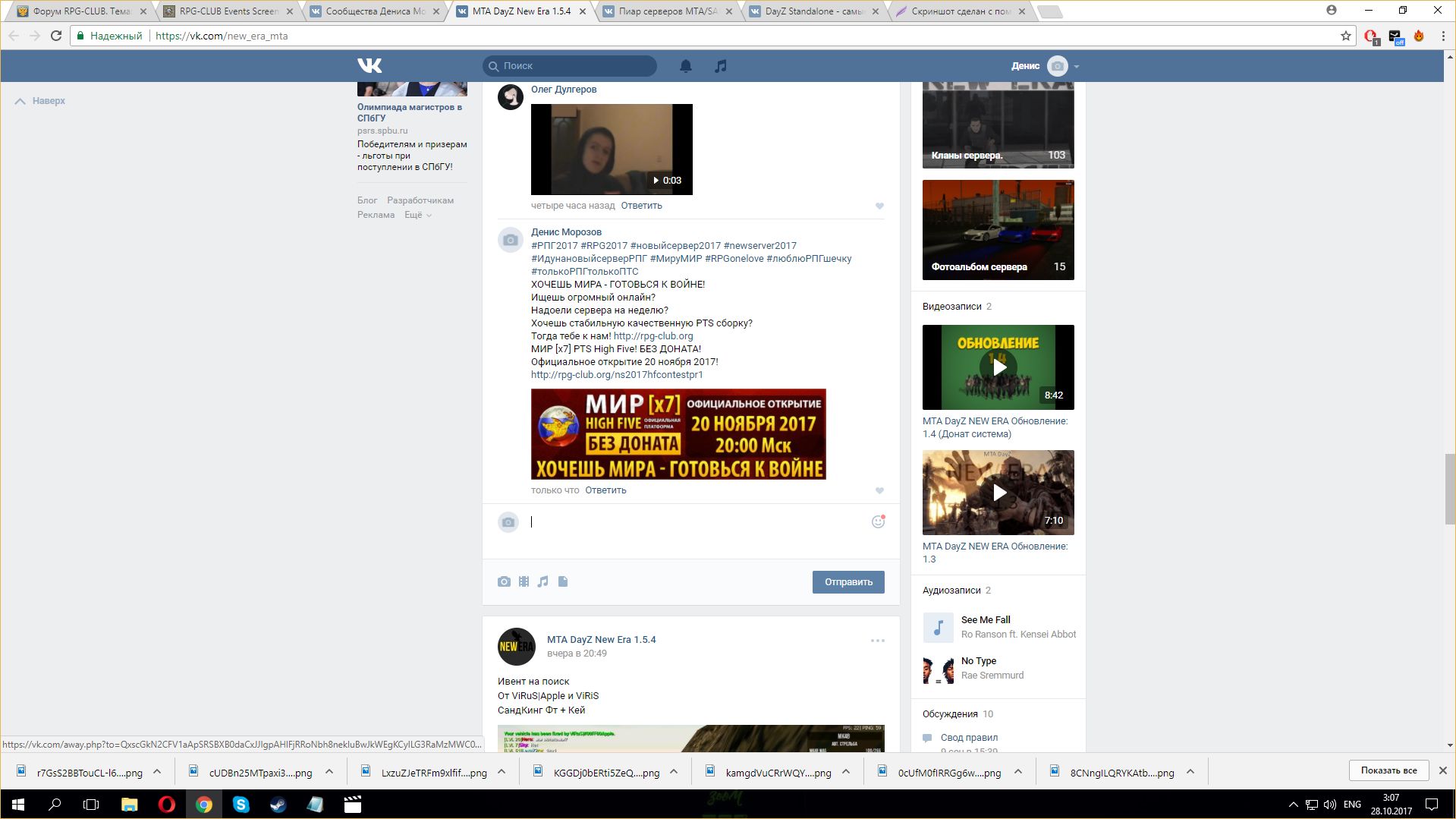Play the Обновление 1.4 video thumbnail

[x=998, y=367]
